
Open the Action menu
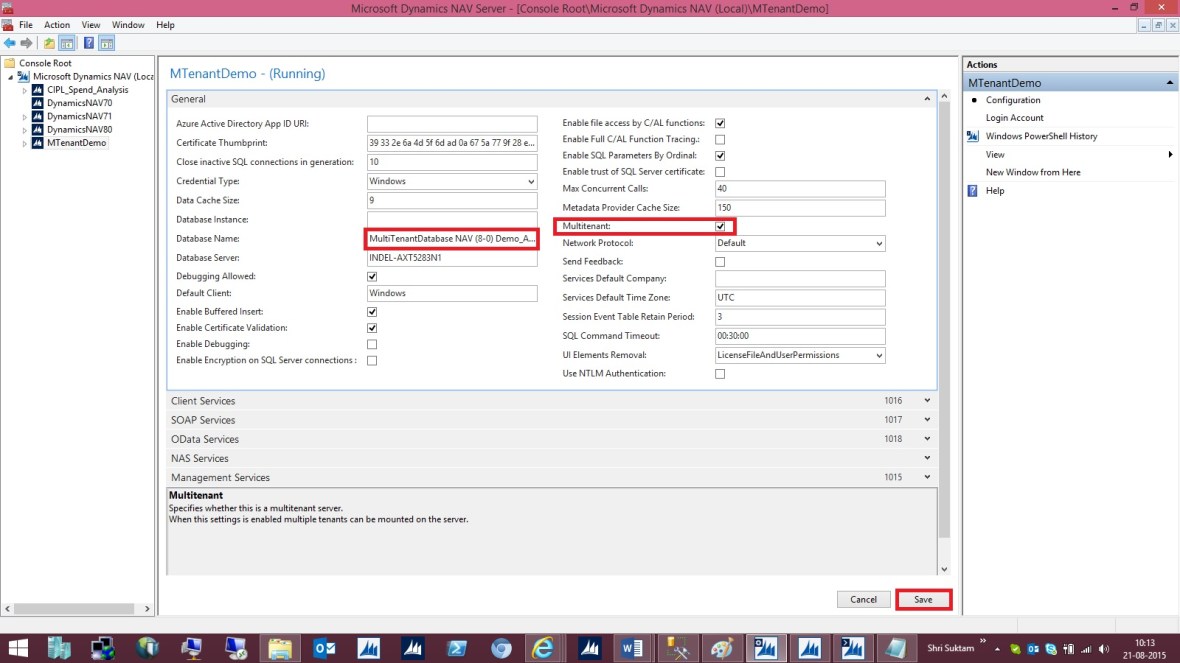pyautogui.click(x=56, y=25)
